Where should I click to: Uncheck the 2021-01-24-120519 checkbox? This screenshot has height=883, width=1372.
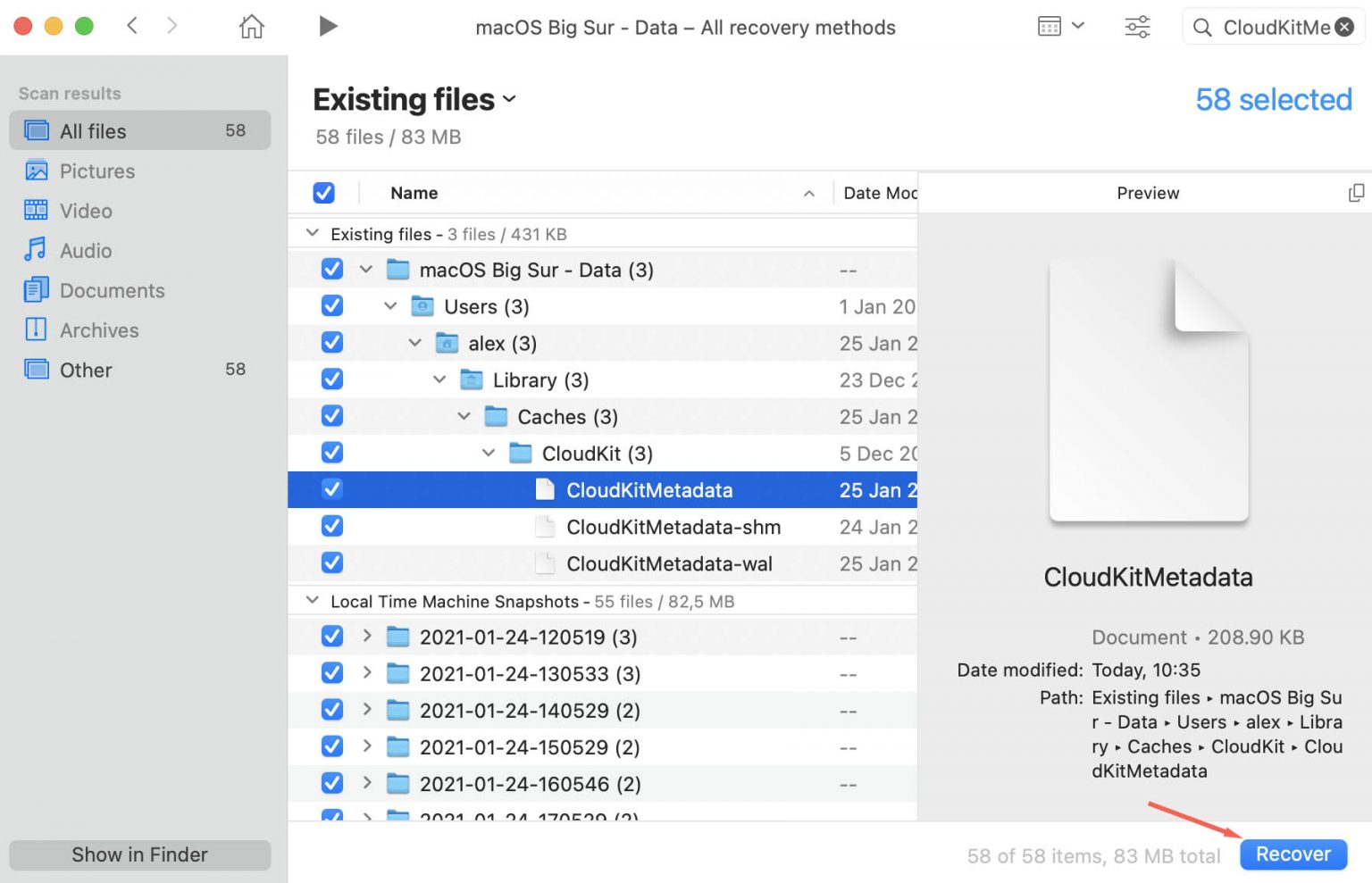[331, 636]
